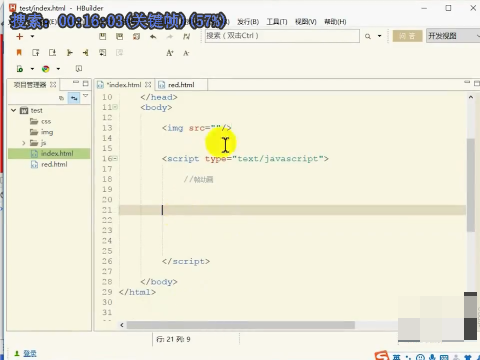Image resolution: width=480 pixels, height=360 pixels.
Task: Click the A+ increase font size icon
Action: tap(170, 53)
